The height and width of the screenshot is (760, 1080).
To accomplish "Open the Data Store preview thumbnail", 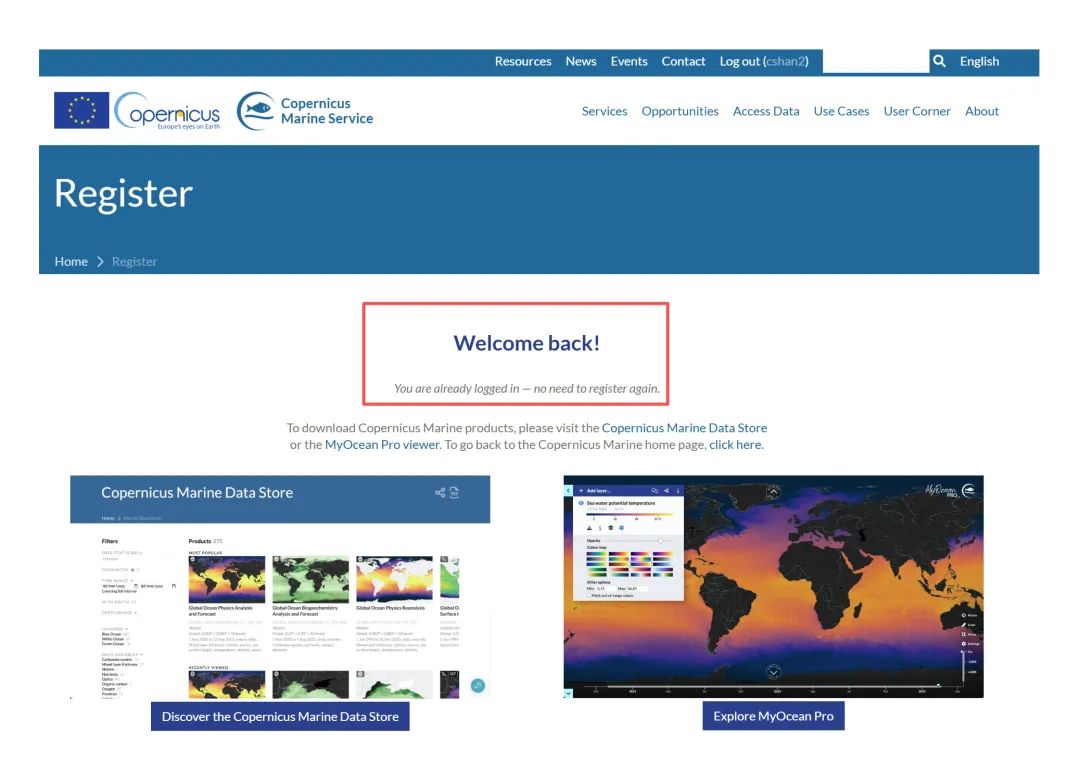I will tap(280, 587).
